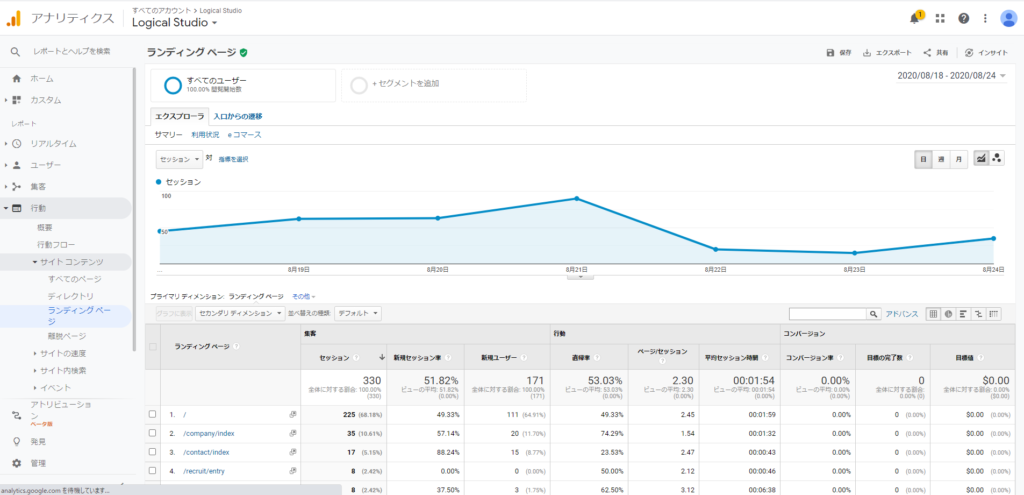Click the green verified shield icon
The height and width of the screenshot is (495, 1024).
click(244, 53)
